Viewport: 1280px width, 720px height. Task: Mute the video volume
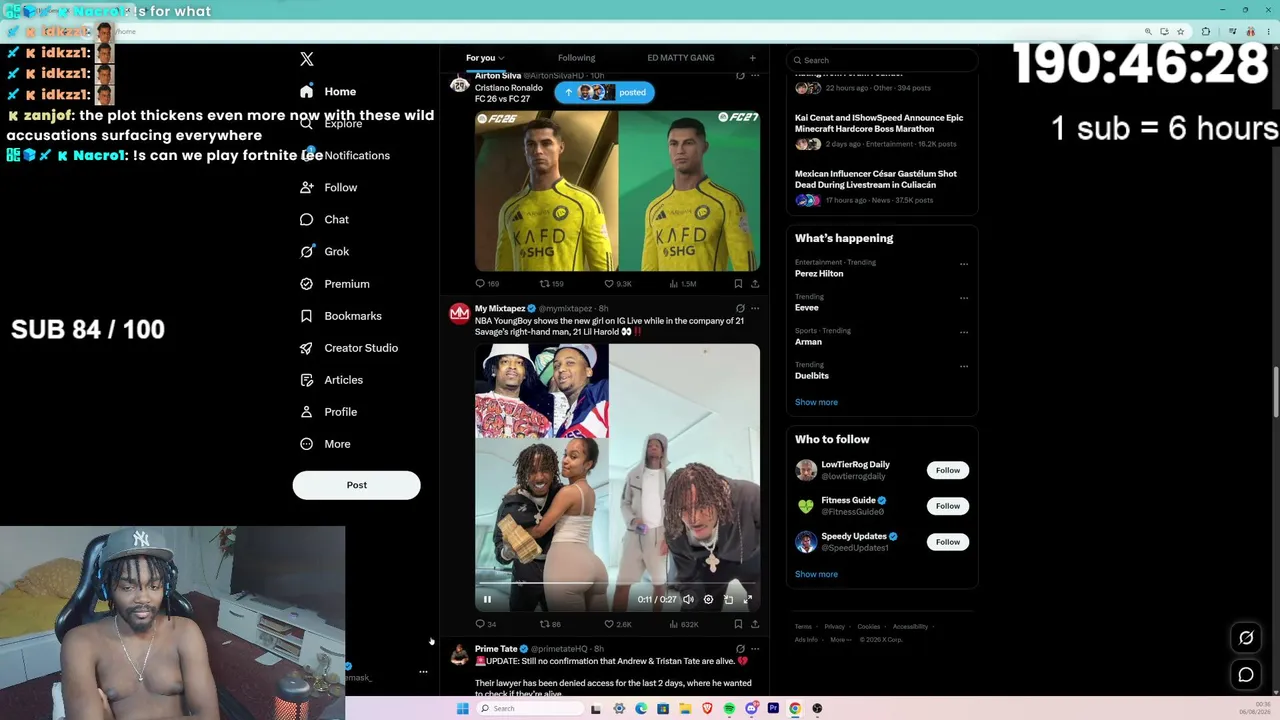click(688, 599)
